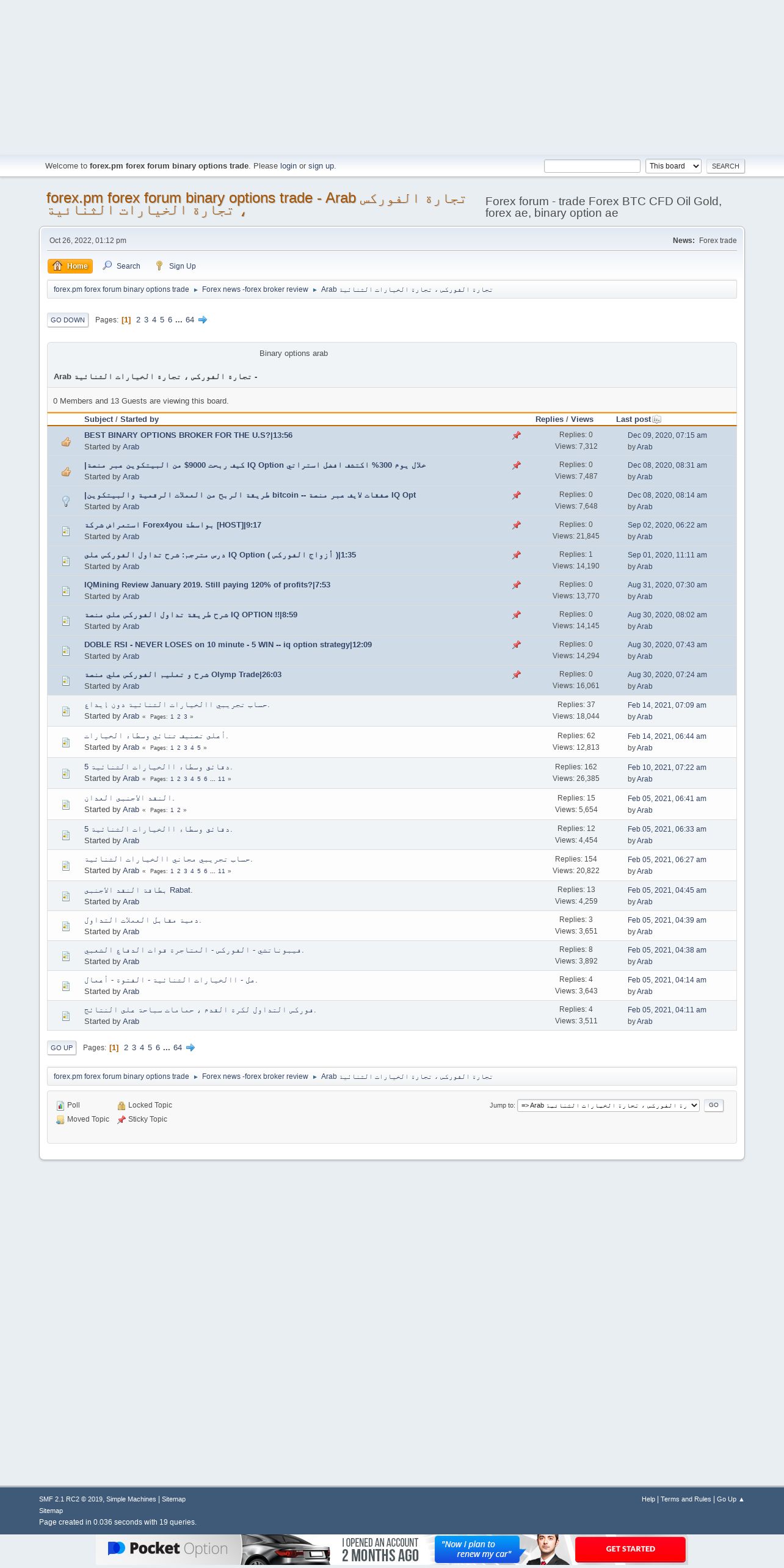Click the search text field at top
Image resolution: width=784 pixels, height=1568 pixels.
point(592,166)
